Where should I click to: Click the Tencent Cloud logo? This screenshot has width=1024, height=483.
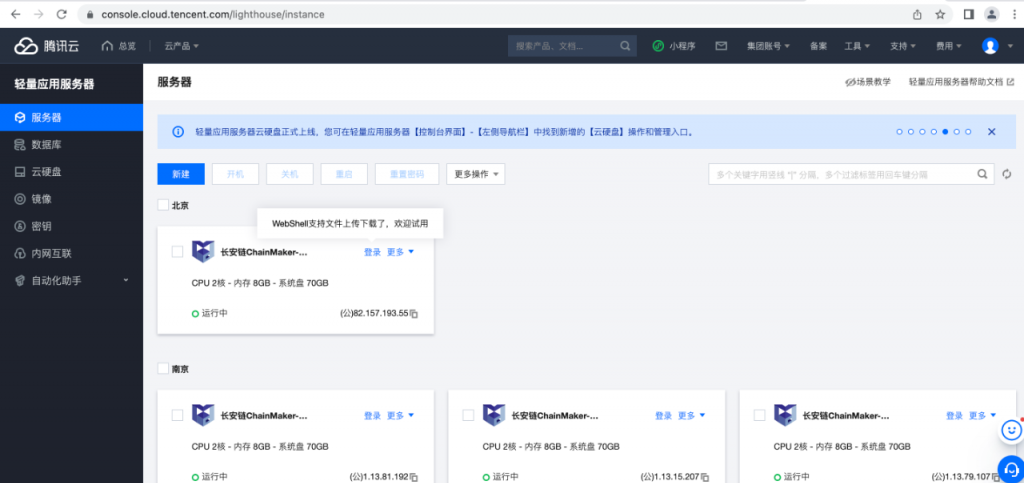(47, 46)
